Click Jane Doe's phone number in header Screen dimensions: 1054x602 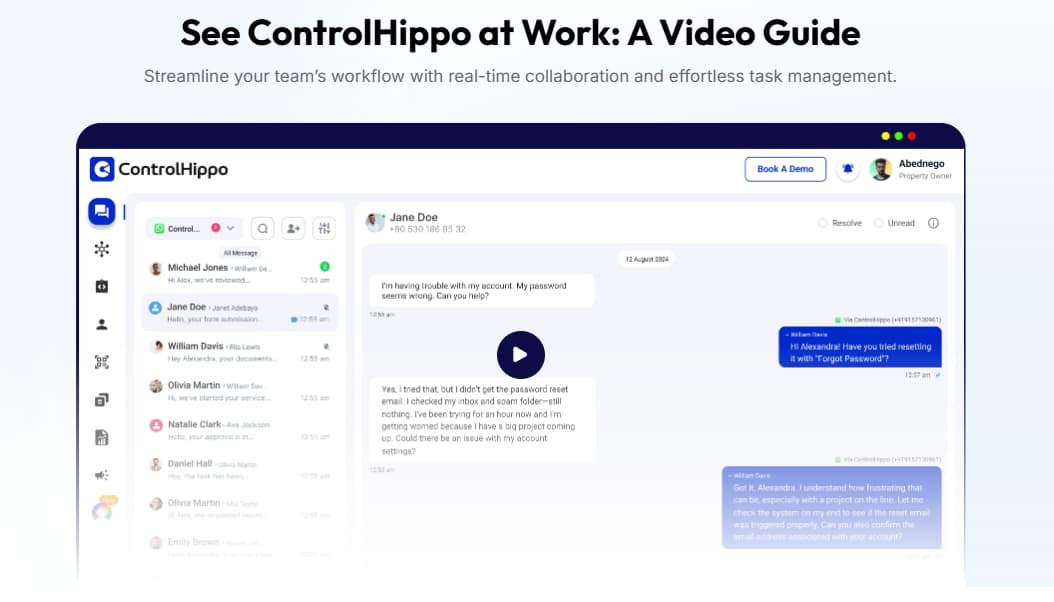428,229
